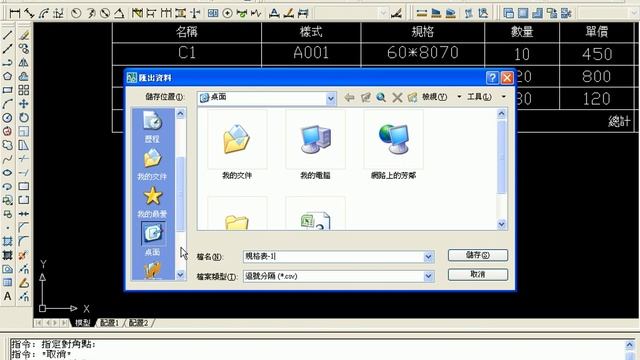Select the Hatch tool
640x360 pixels.
click(7, 242)
